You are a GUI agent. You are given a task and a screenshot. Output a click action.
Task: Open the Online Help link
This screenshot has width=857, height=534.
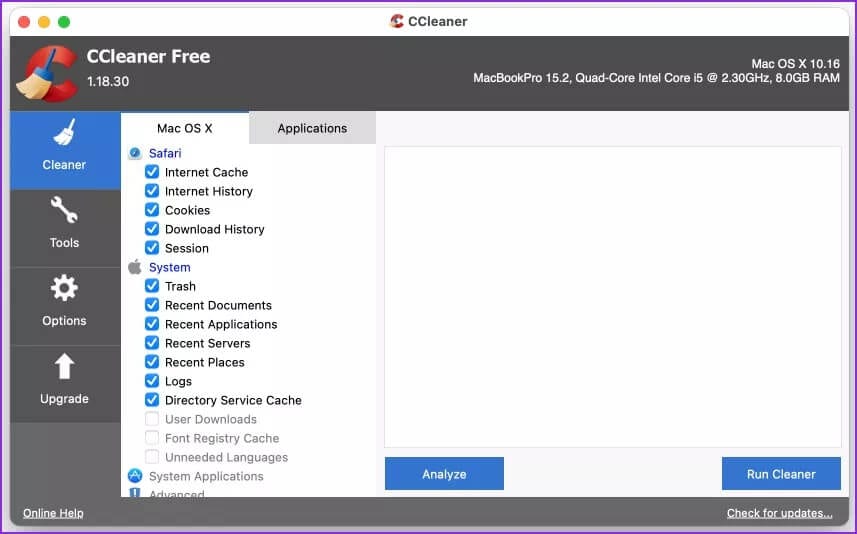pos(53,513)
